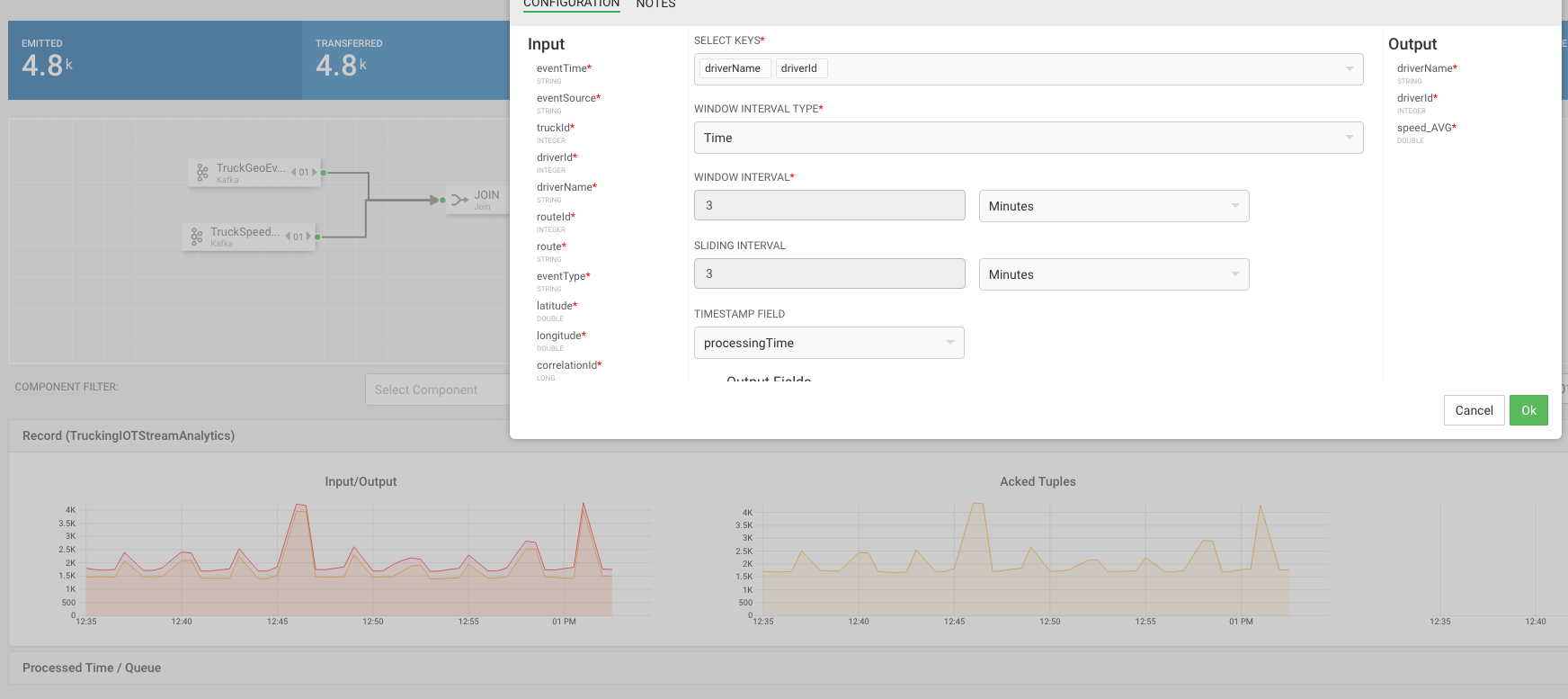Click the Kafka icon on TruckSpeed node

click(x=197, y=237)
